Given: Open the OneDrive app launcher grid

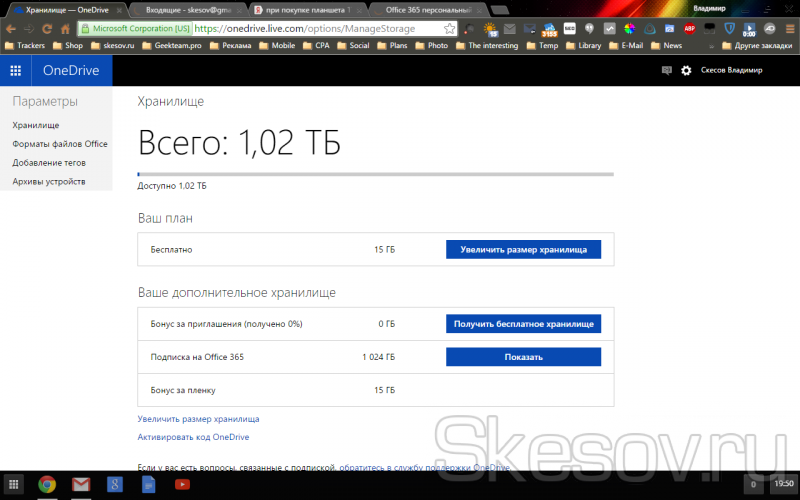Looking at the screenshot, I should [x=16, y=70].
